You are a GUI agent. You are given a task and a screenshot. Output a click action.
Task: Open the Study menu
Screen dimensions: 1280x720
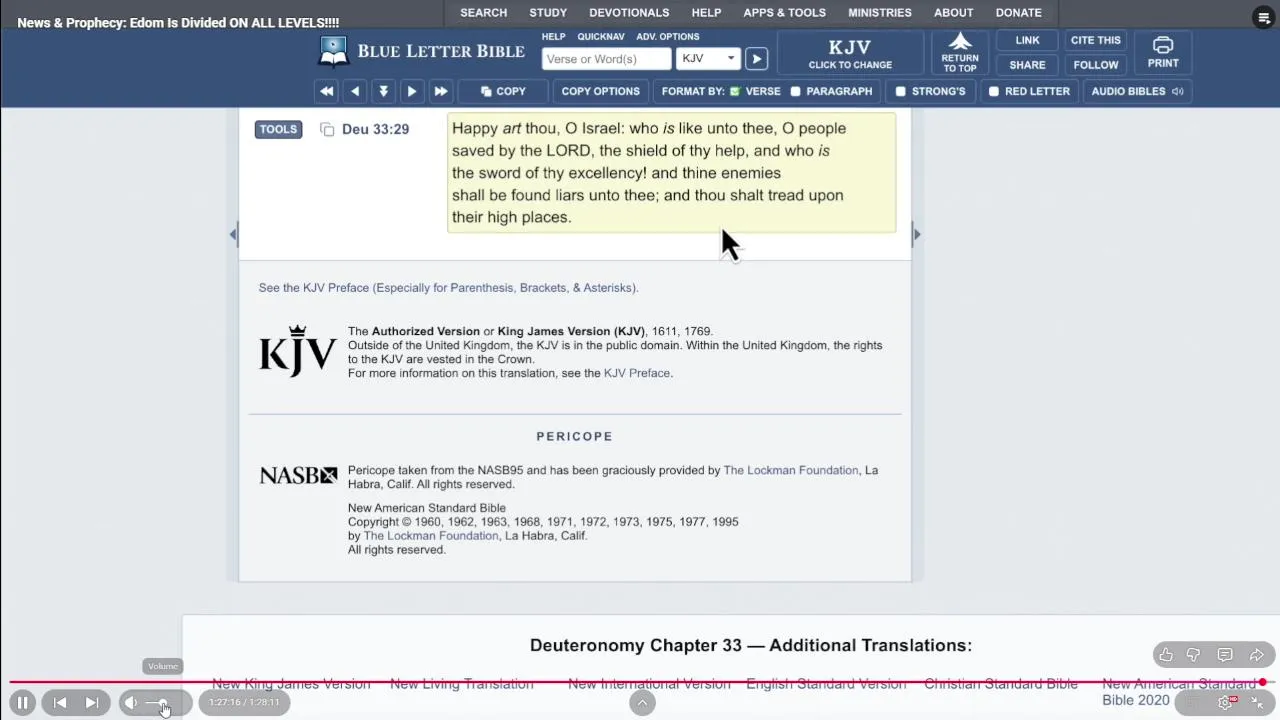coord(548,13)
